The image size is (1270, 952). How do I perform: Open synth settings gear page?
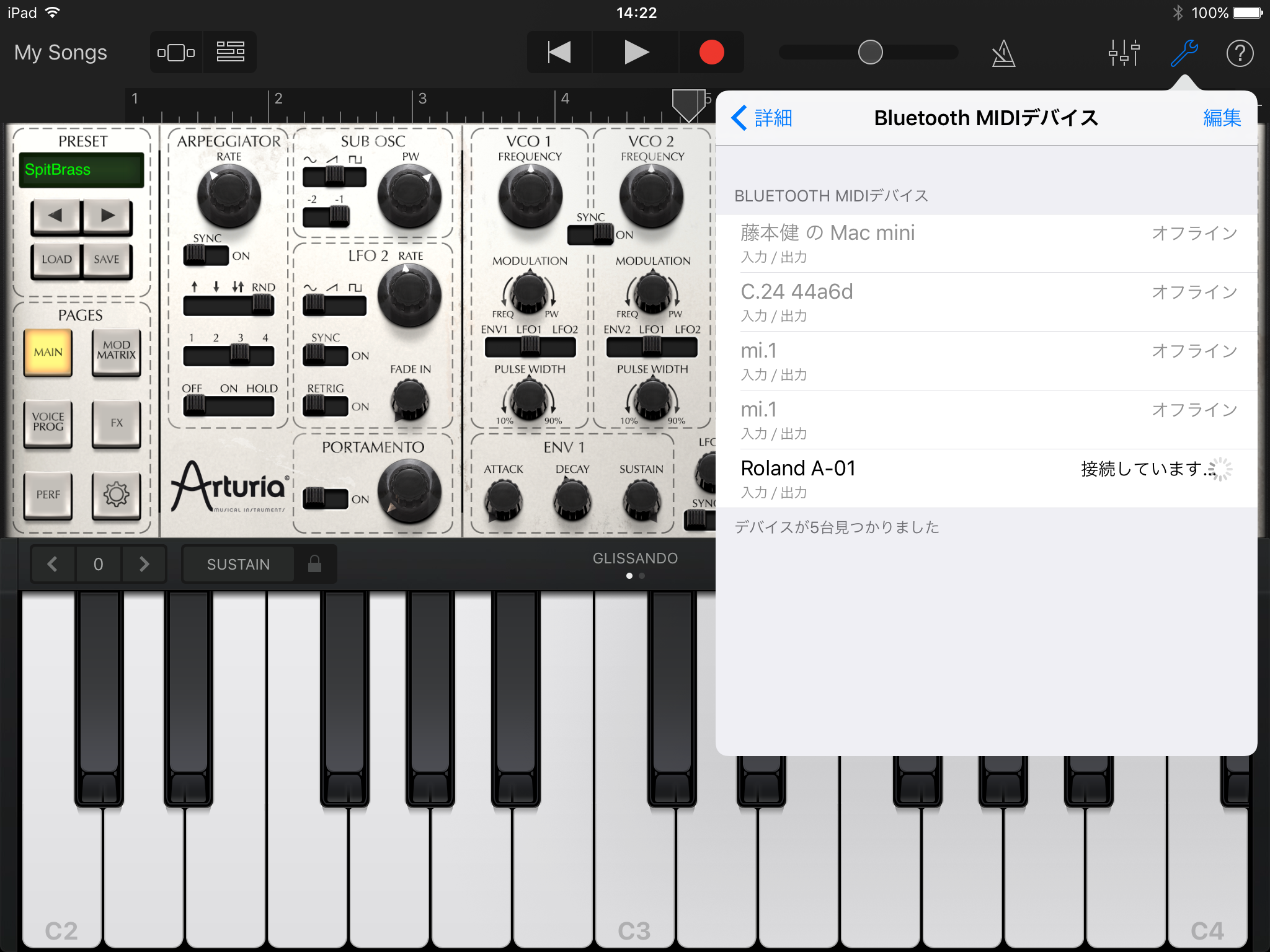click(x=117, y=495)
